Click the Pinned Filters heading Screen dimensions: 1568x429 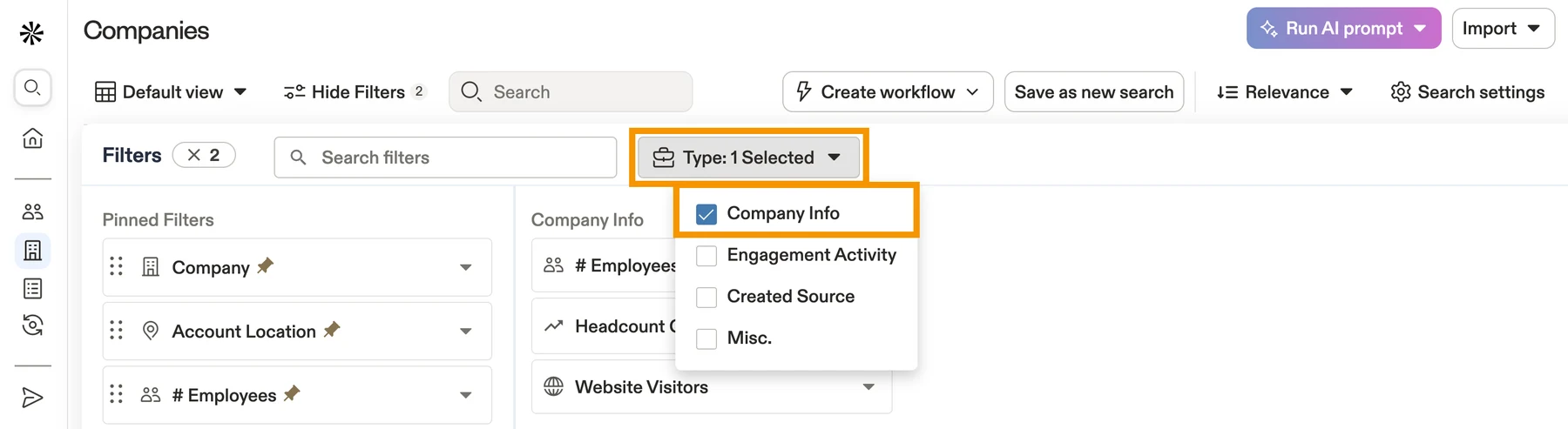click(158, 220)
